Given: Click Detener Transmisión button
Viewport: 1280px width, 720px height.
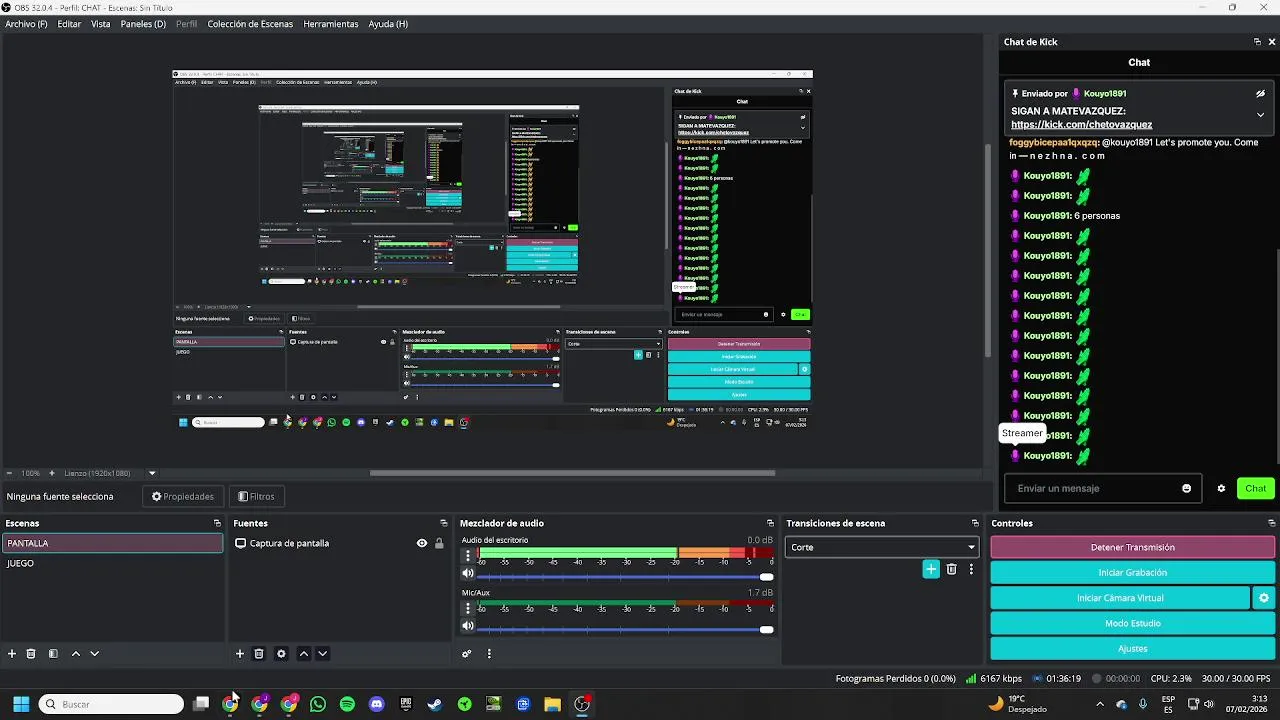Looking at the screenshot, I should [1133, 547].
